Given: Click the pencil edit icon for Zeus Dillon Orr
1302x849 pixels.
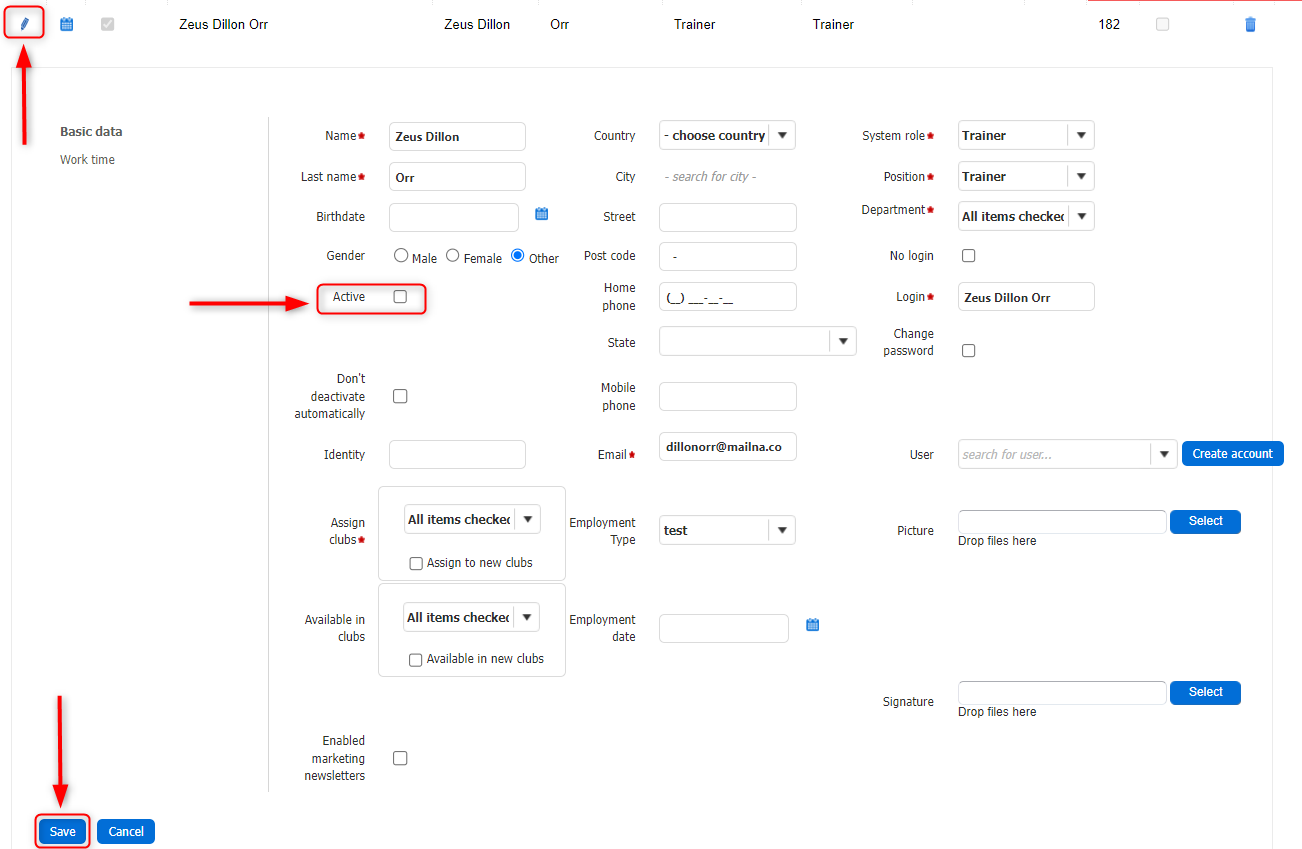Looking at the screenshot, I should (x=24, y=24).
